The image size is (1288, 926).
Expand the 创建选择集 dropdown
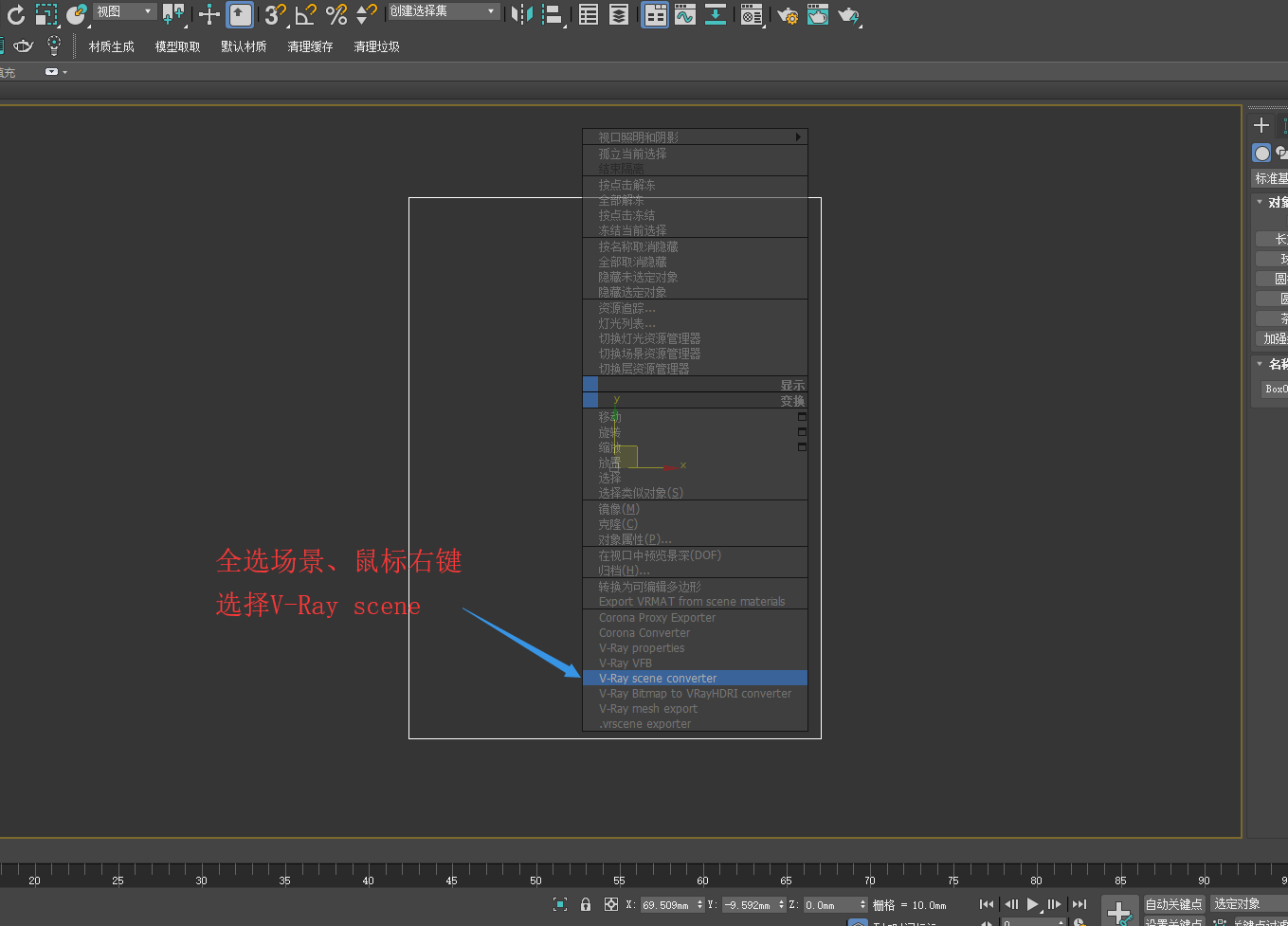click(x=443, y=11)
